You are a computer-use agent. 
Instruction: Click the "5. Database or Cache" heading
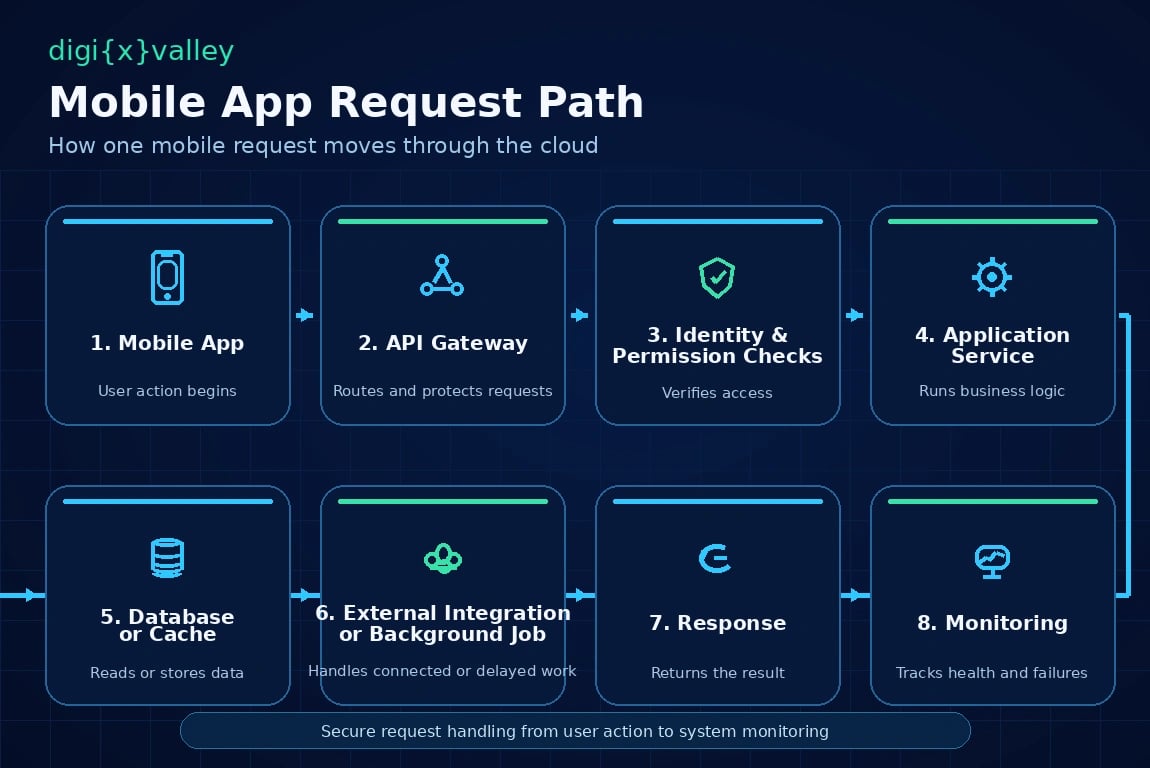click(167, 625)
